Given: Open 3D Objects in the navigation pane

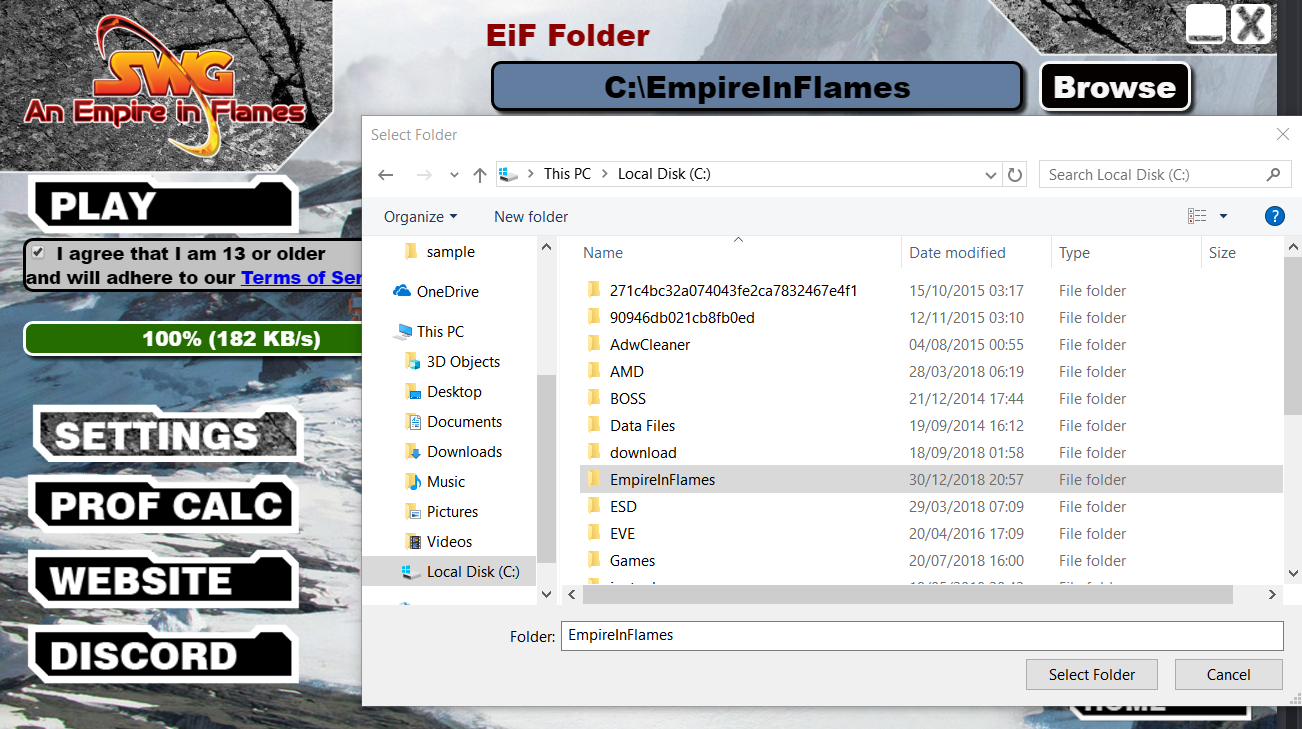Looking at the screenshot, I should coord(452,362).
